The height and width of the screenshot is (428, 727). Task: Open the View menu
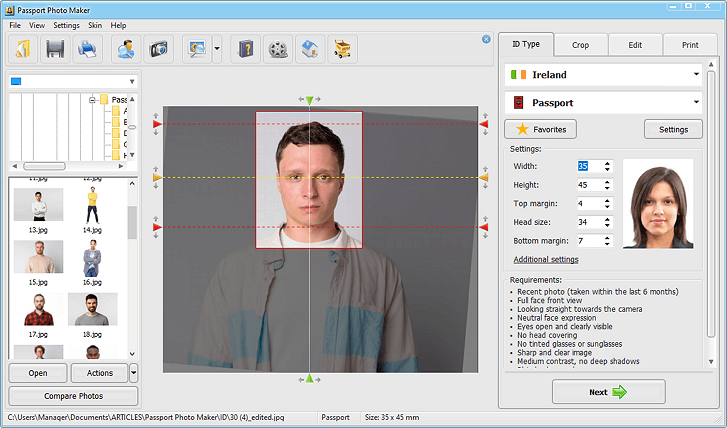(37, 26)
